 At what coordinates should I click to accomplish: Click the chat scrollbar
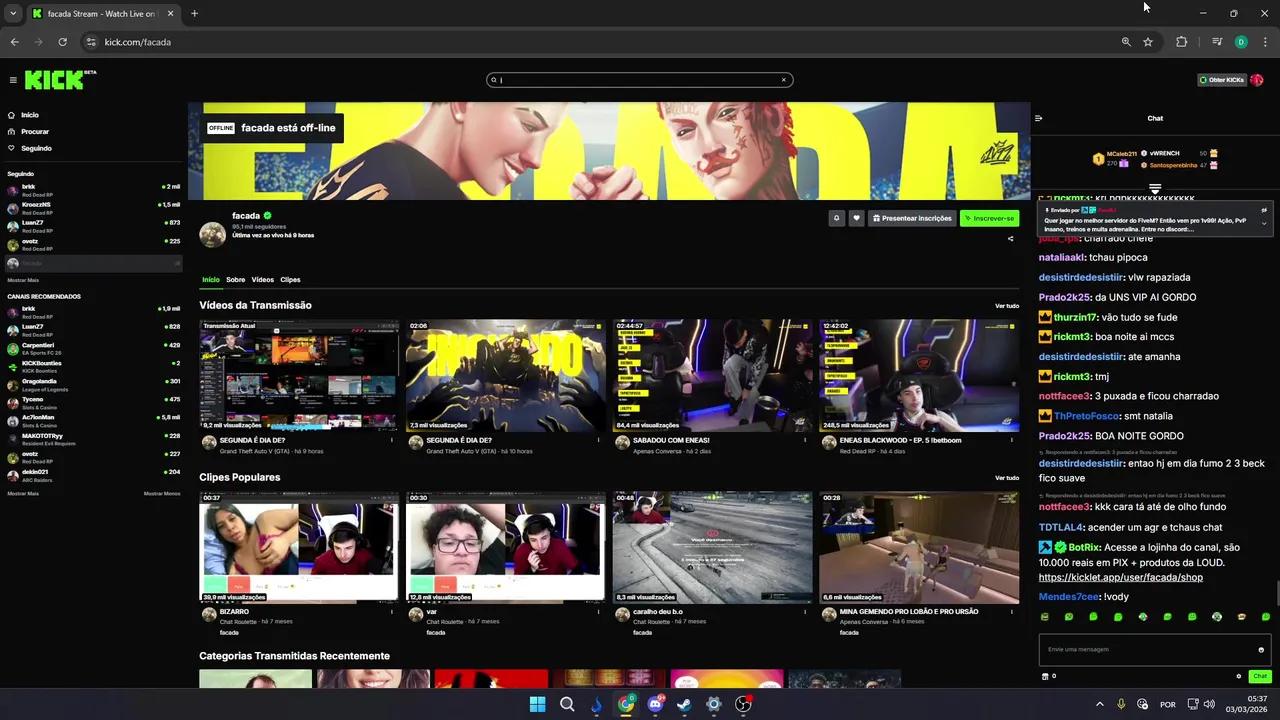pos(1276,593)
